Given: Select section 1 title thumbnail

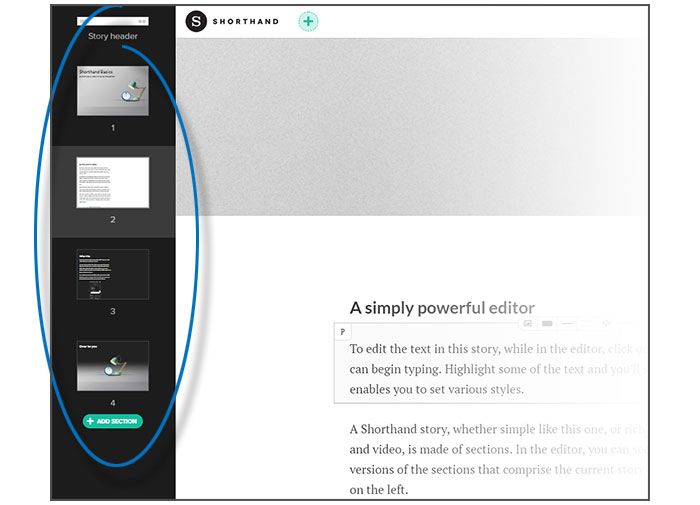Looking at the screenshot, I should pyautogui.click(x=113, y=91).
